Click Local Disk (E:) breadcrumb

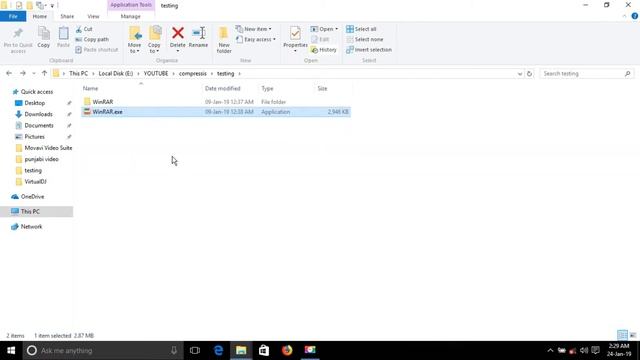(116, 73)
